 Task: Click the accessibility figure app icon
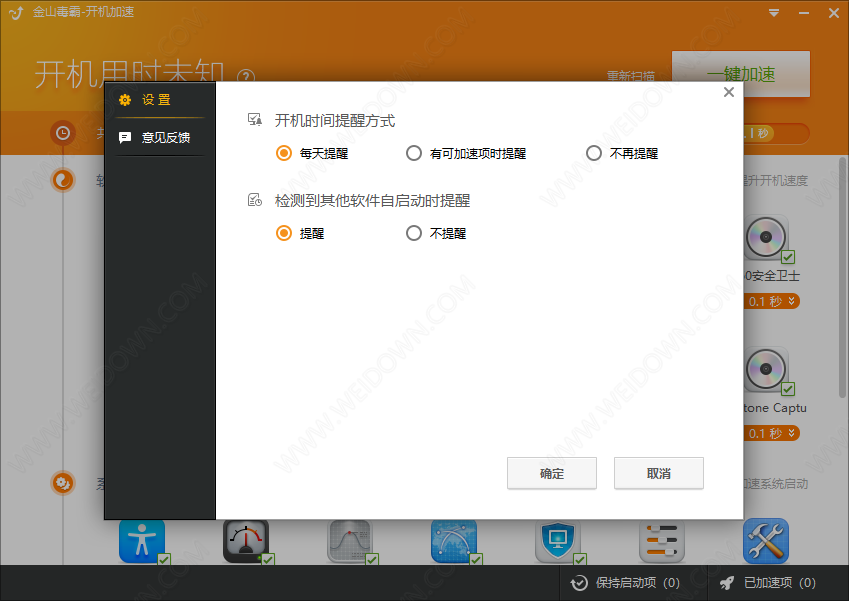(142, 541)
